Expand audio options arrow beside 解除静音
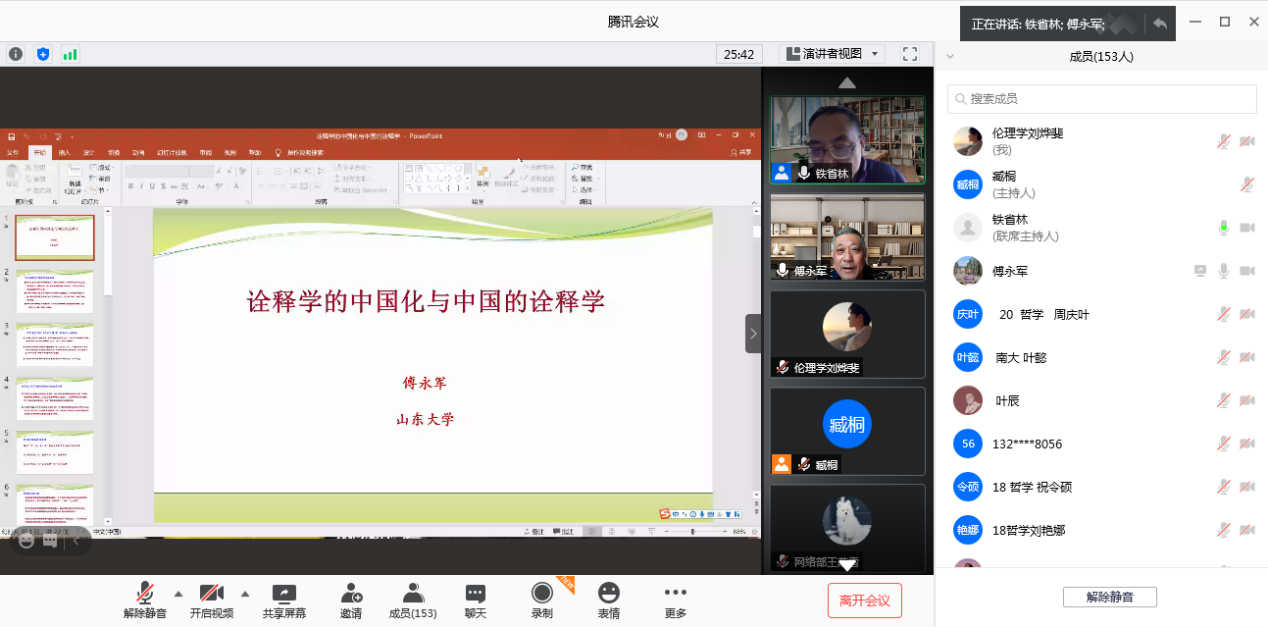The image size is (1268, 627). (178, 592)
